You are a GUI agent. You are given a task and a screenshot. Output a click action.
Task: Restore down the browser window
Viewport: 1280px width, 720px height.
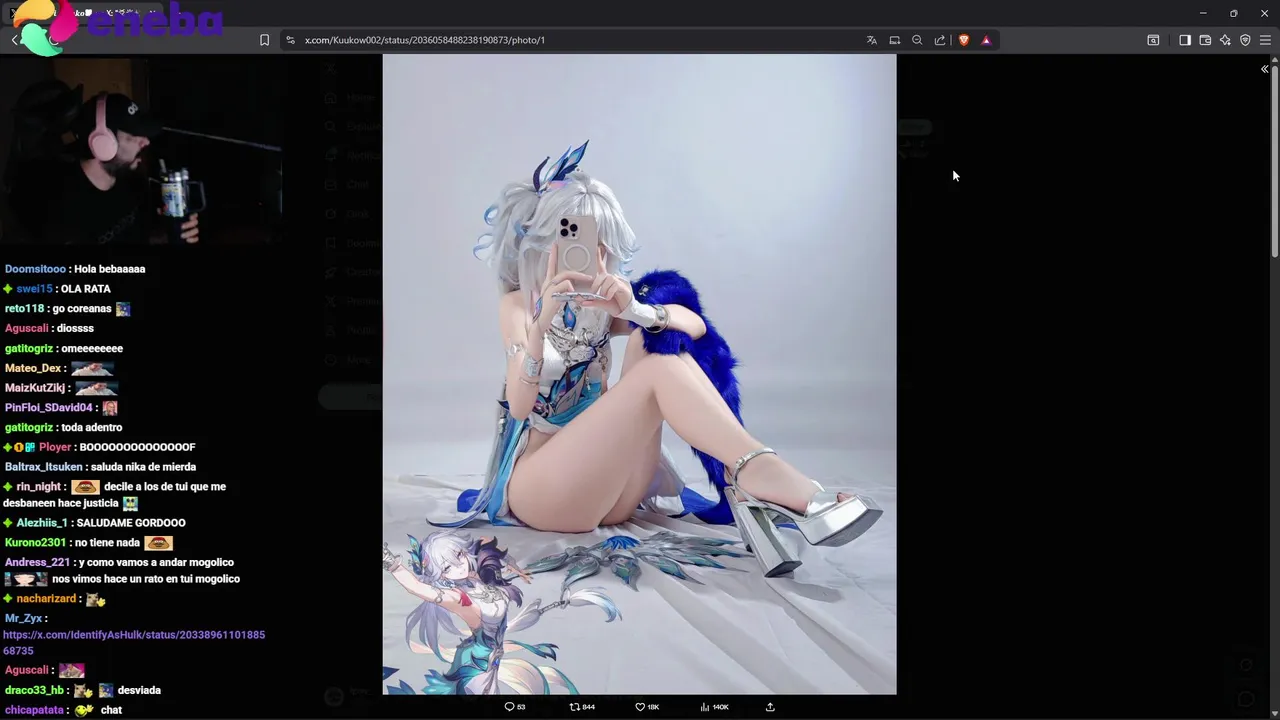(x=1233, y=13)
